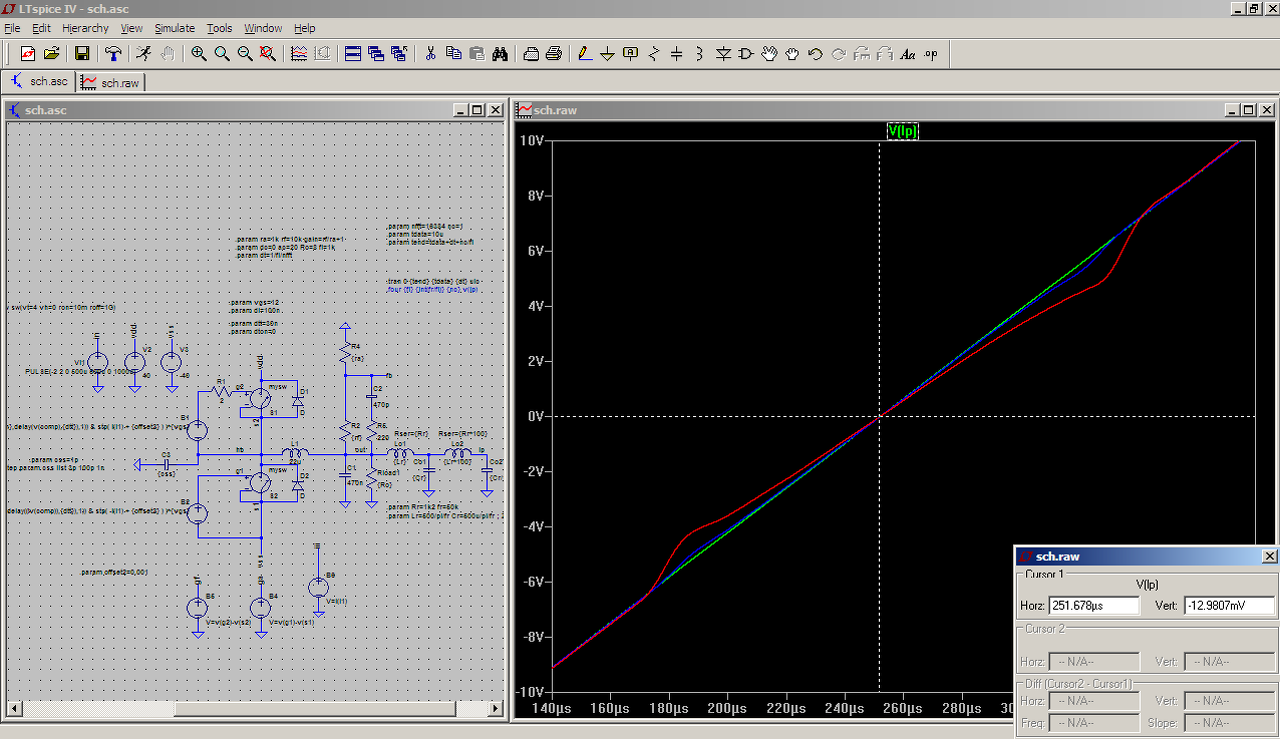
Task: Open the Simulate menu
Action: 174,28
